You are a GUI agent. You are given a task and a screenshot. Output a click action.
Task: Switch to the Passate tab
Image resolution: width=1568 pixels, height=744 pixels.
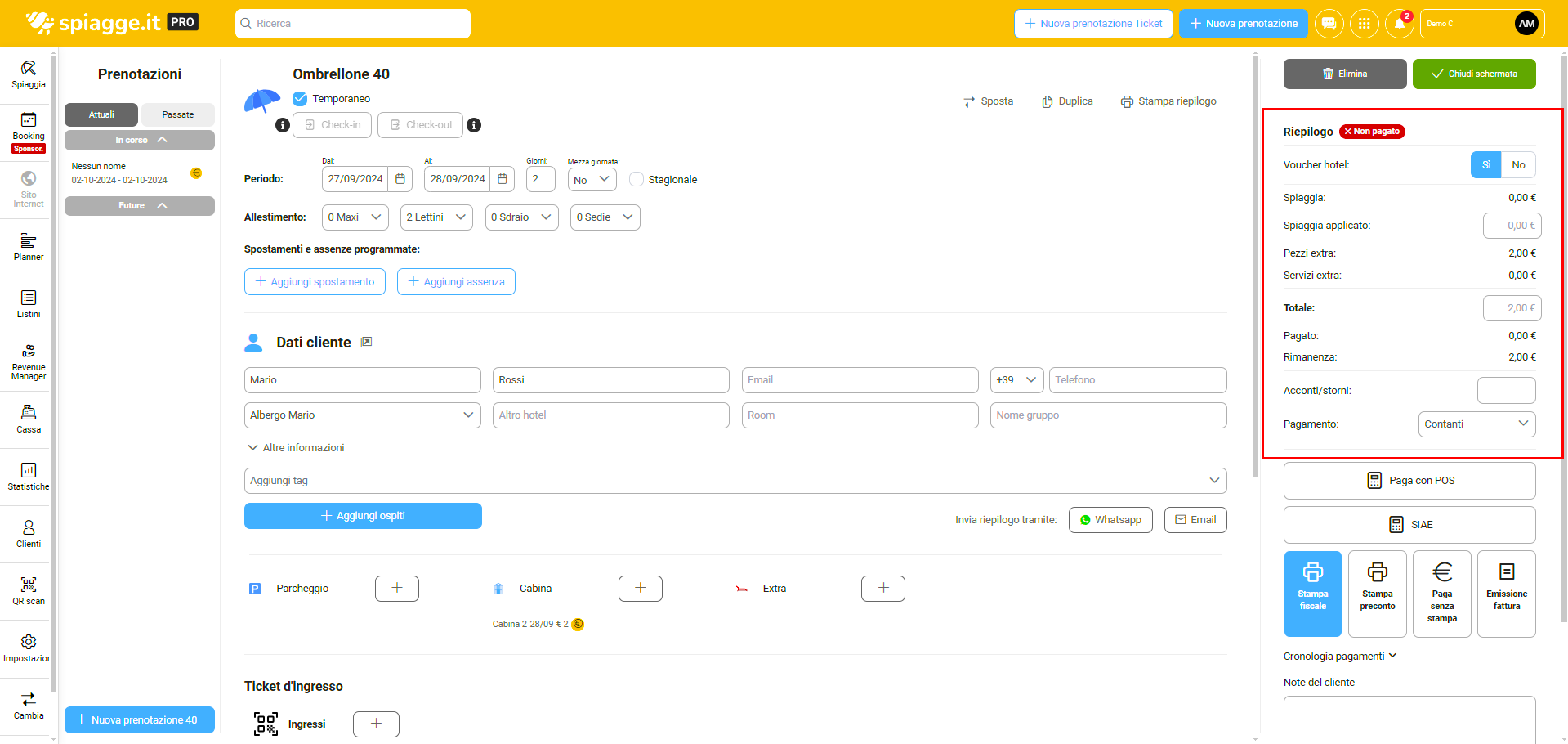click(177, 114)
